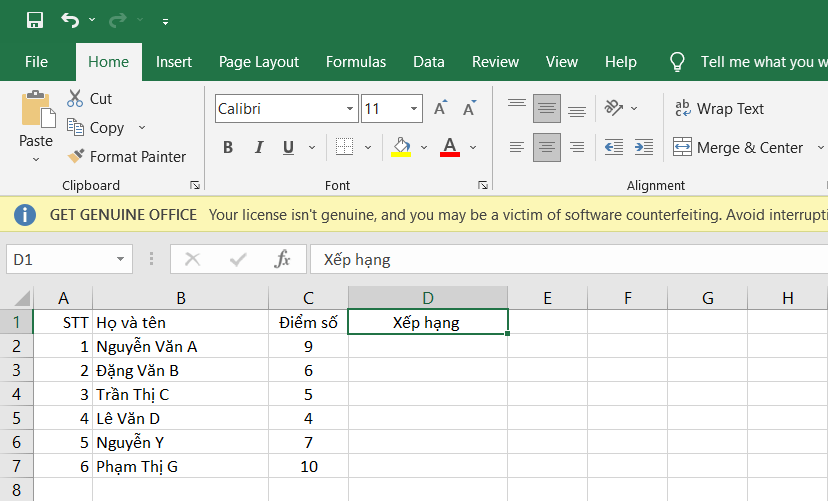Click the formula bar showing Xếp hạng
This screenshot has width=828, height=501.
pos(569,259)
